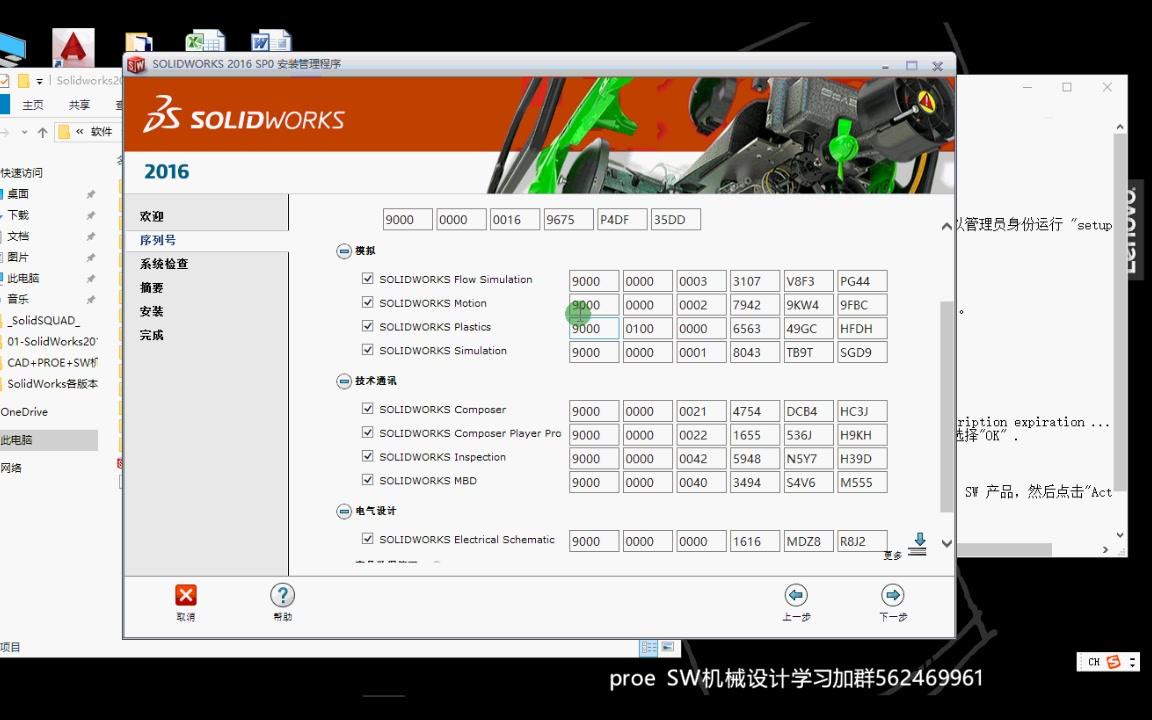1152x720 pixels.
Task: Click the blue download arrow near 更多
Action: 918,538
